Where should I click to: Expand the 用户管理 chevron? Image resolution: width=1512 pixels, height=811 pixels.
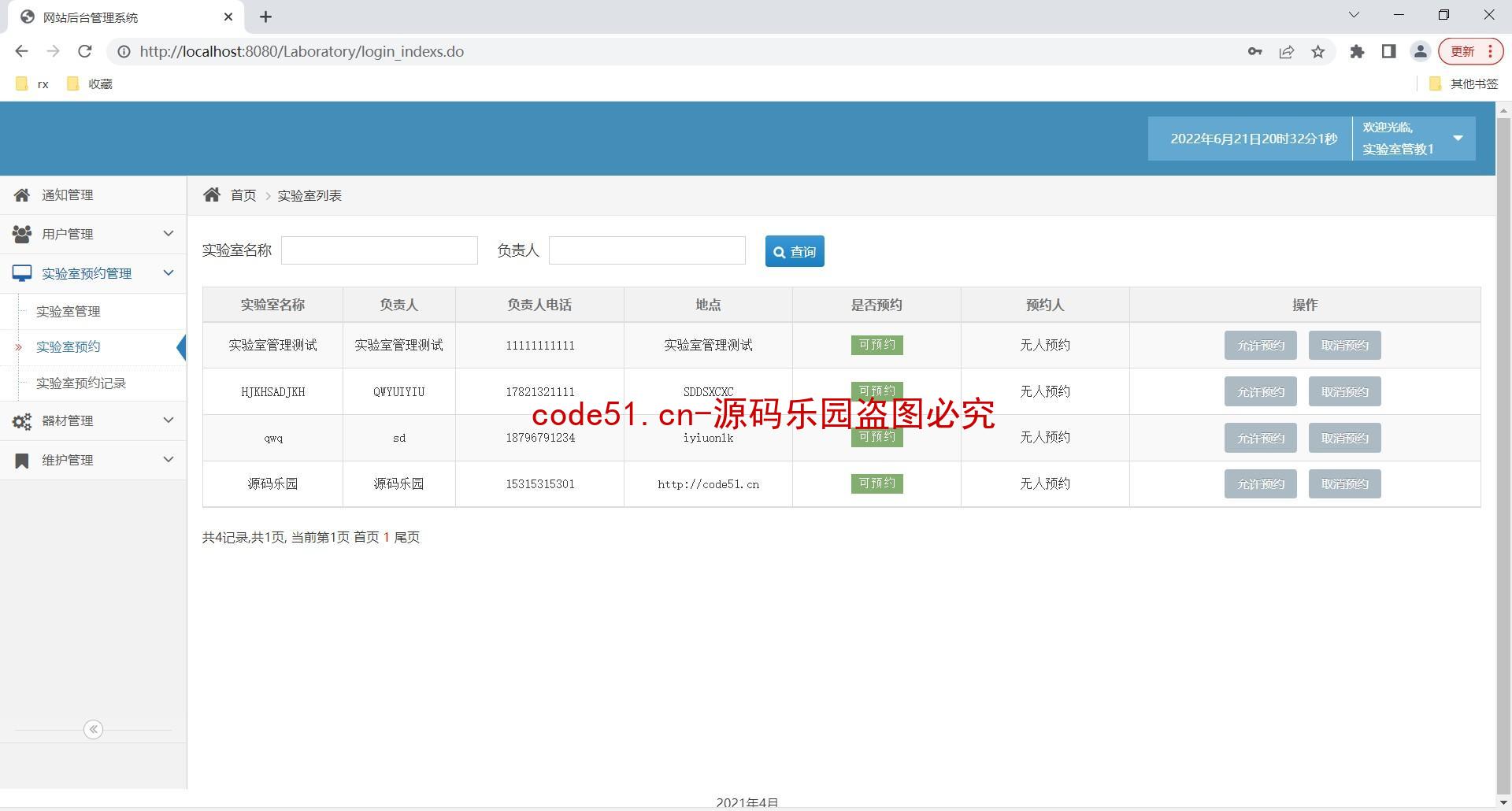[168, 233]
